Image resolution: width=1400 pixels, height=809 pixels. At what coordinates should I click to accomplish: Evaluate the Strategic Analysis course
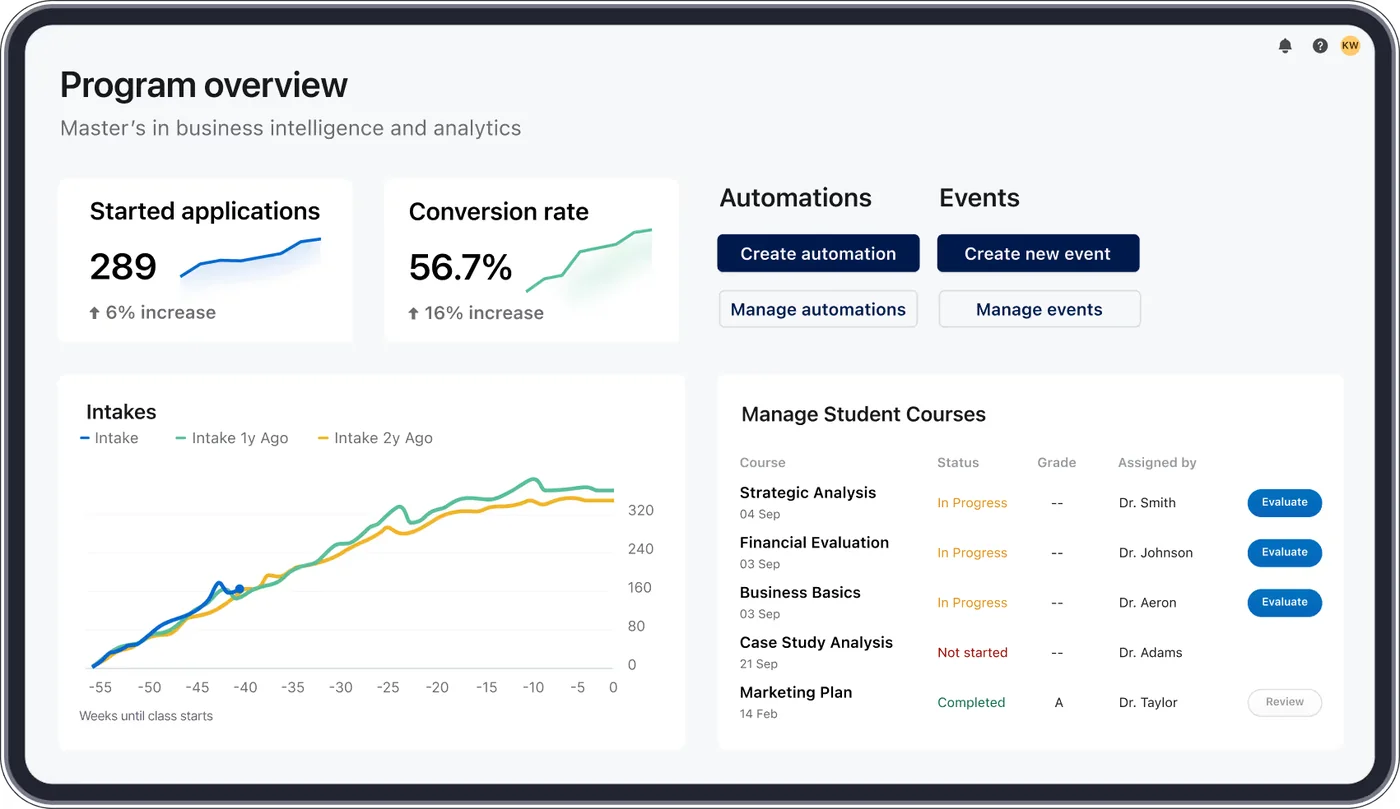[1284, 502]
